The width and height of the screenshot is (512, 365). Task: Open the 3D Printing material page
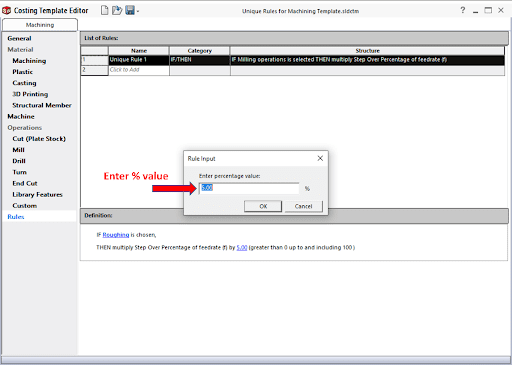(30, 94)
